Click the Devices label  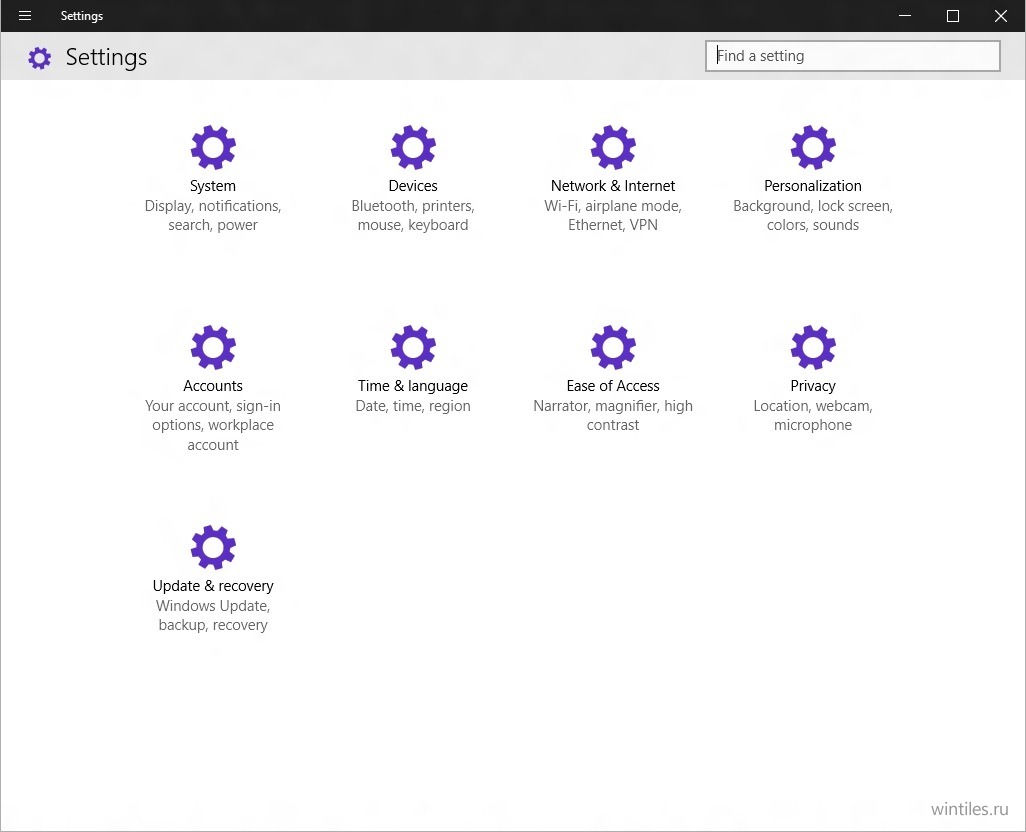[x=413, y=186]
